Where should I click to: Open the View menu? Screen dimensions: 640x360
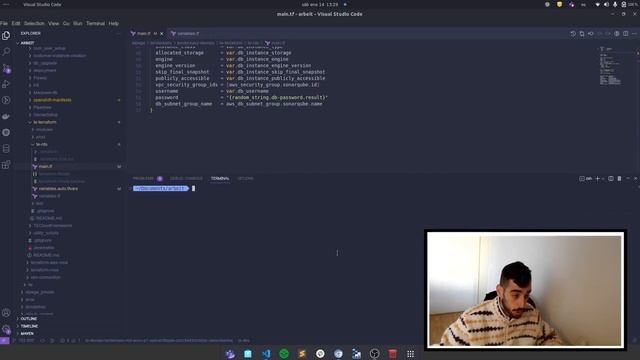coord(53,23)
